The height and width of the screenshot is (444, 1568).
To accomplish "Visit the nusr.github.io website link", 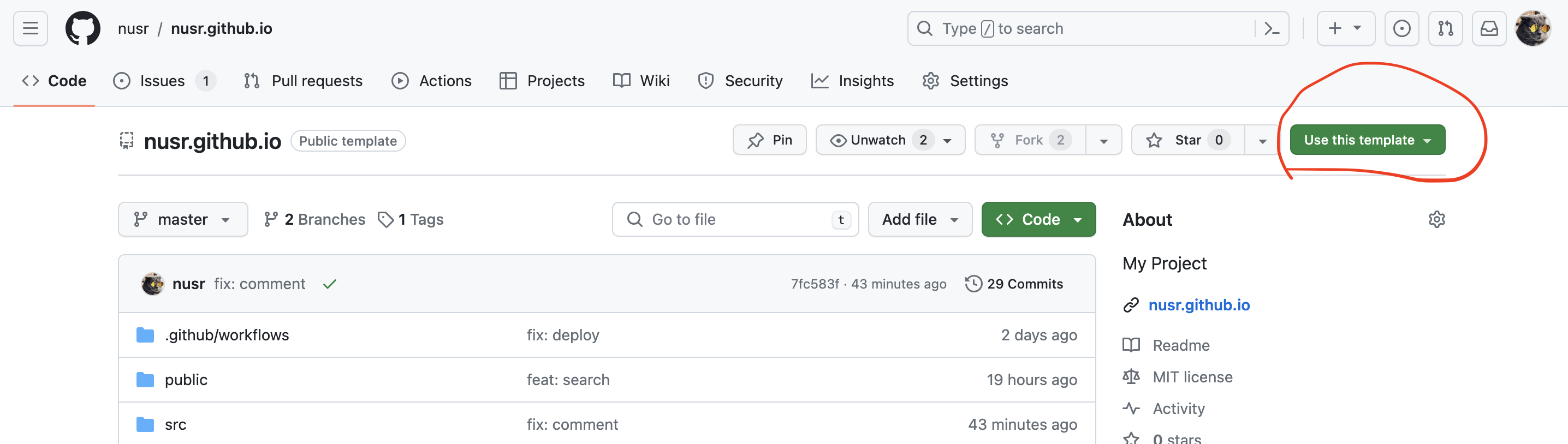I will 1198,305.
